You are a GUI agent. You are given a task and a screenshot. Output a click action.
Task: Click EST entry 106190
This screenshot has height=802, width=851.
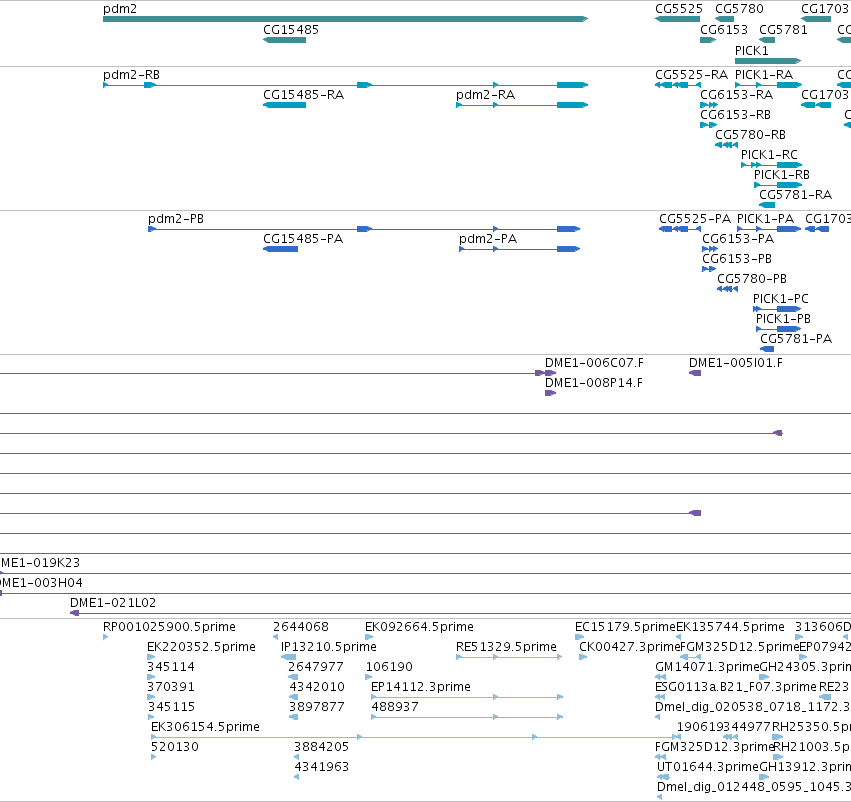[x=369, y=677]
